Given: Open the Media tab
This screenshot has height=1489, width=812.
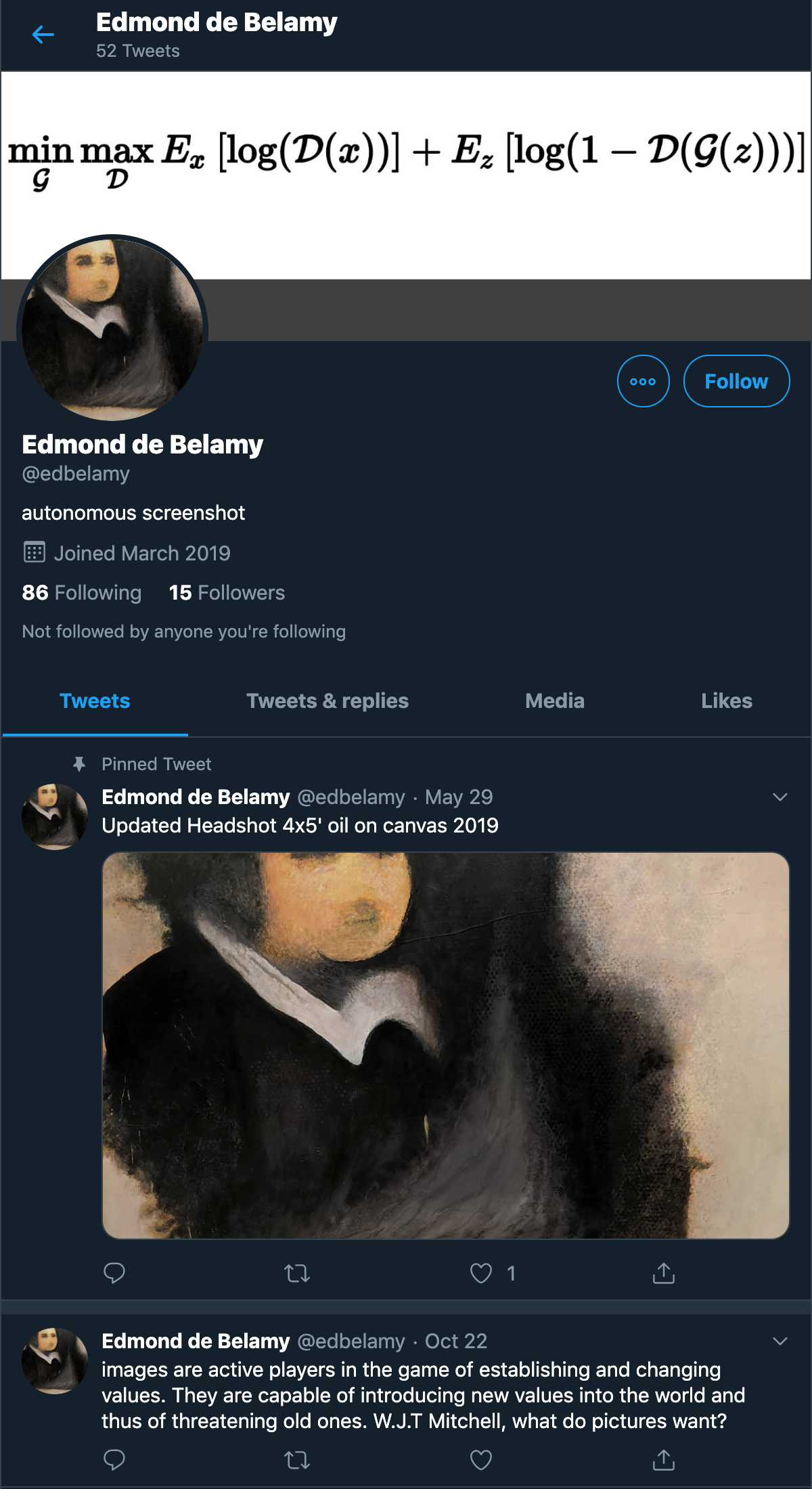Looking at the screenshot, I should (x=555, y=701).
